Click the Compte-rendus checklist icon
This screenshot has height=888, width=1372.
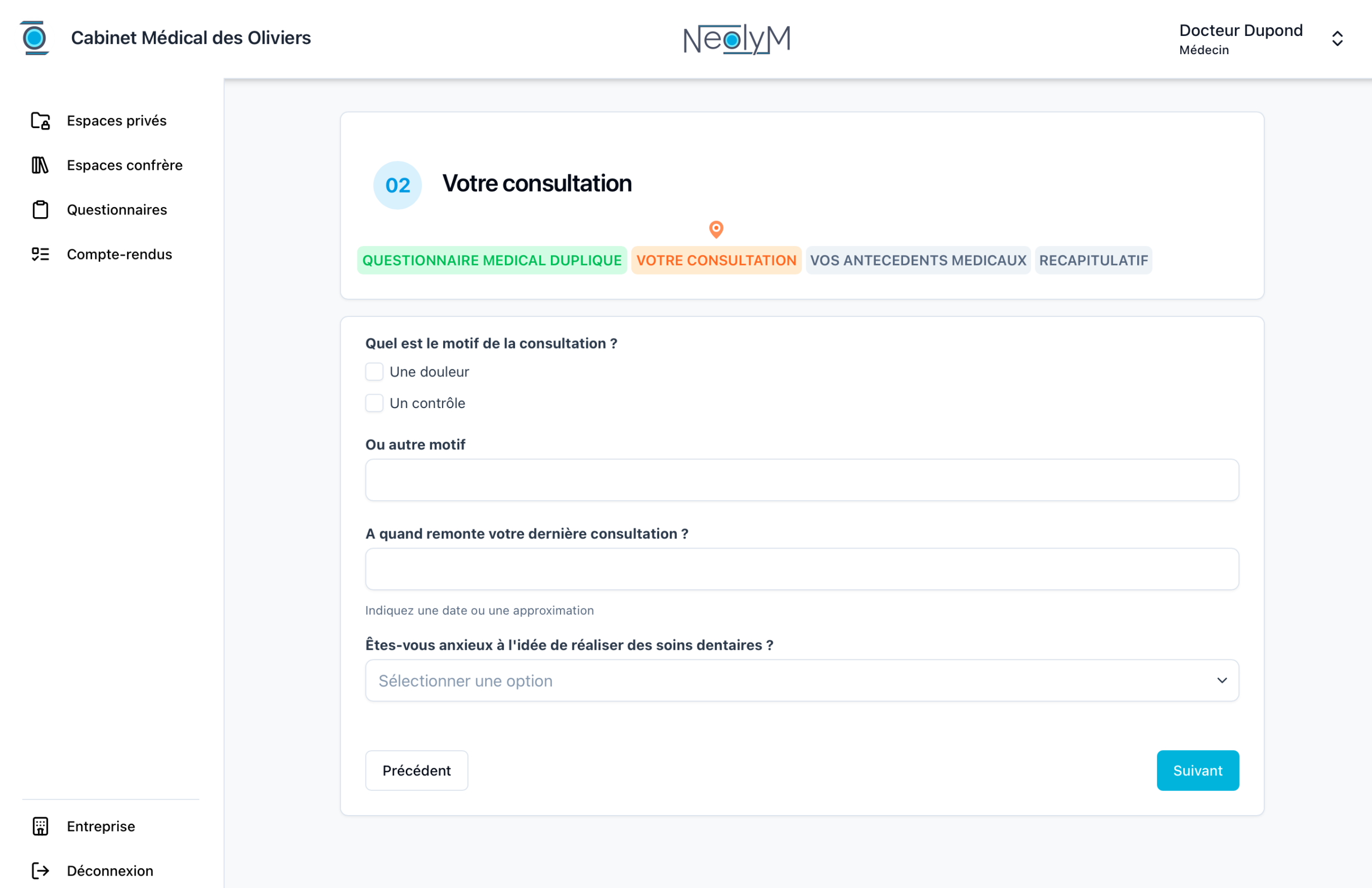point(40,254)
